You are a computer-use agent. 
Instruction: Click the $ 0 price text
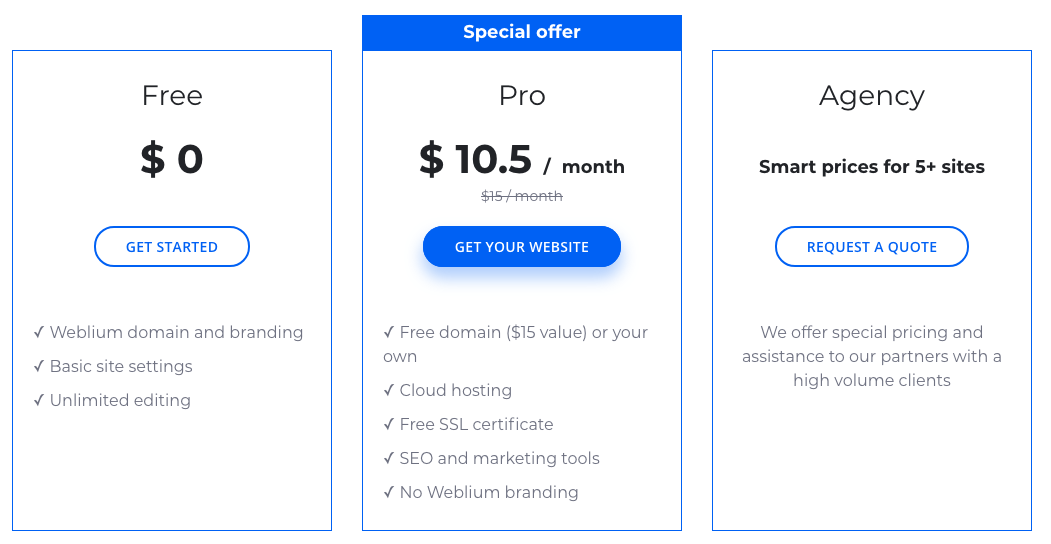coord(172,159)
